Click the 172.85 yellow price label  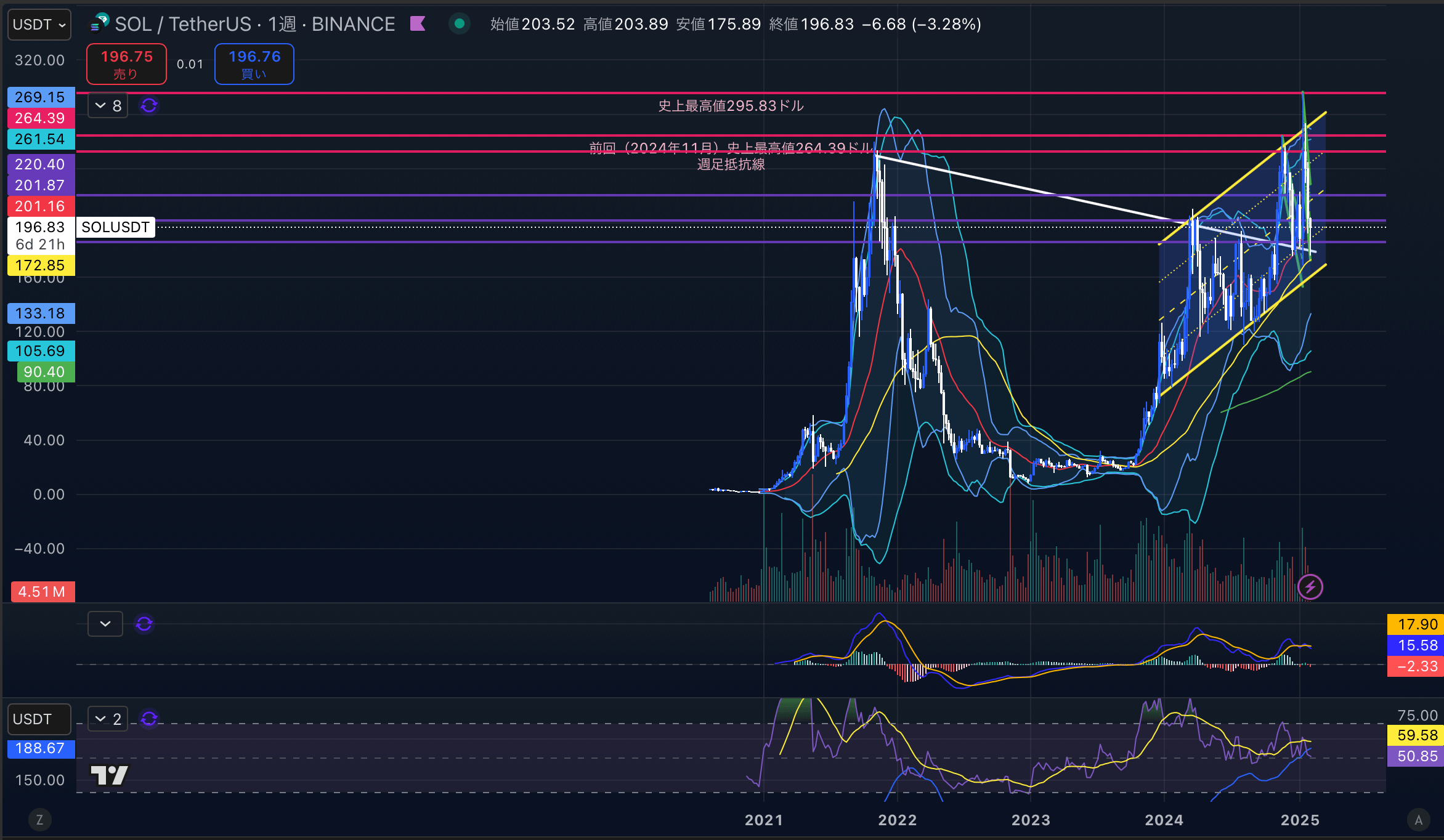(x=41, y=265)
